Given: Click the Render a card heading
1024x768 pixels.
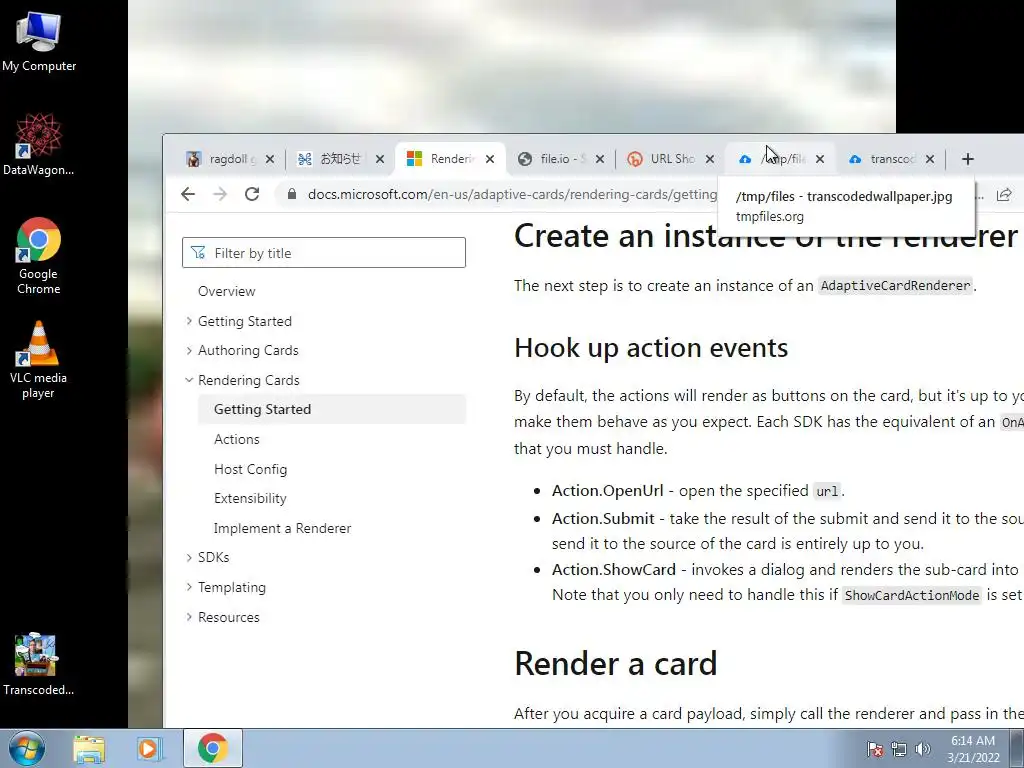Looking at the screenshot, I should point(616,664).
